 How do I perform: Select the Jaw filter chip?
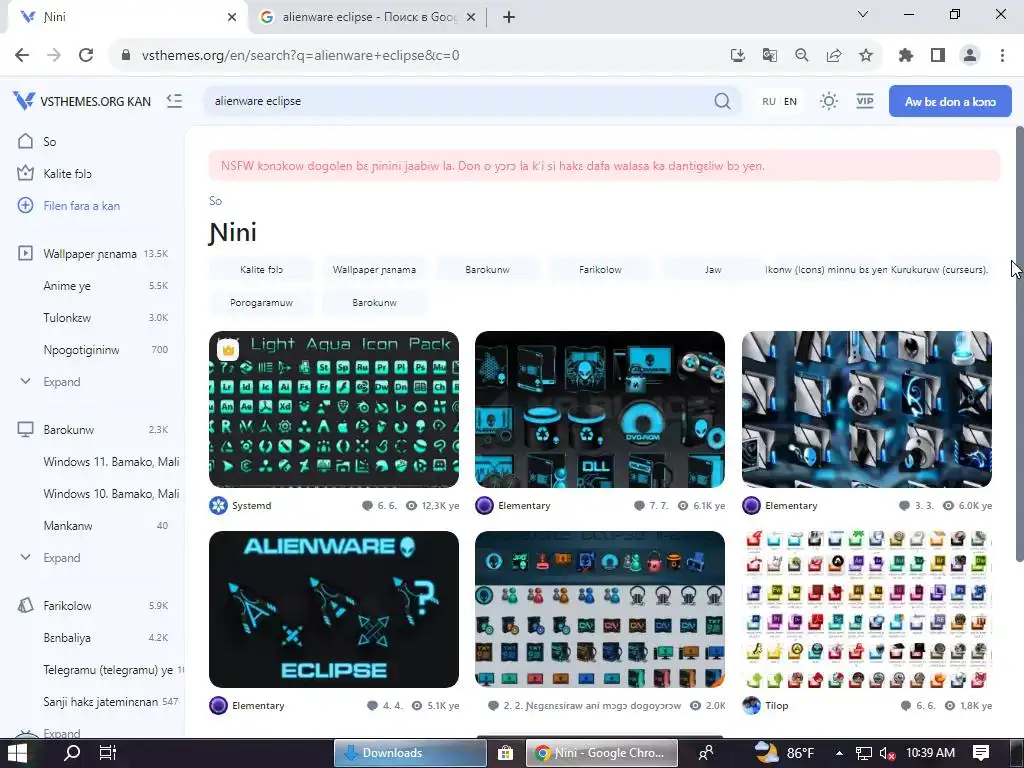click(713, 269)
